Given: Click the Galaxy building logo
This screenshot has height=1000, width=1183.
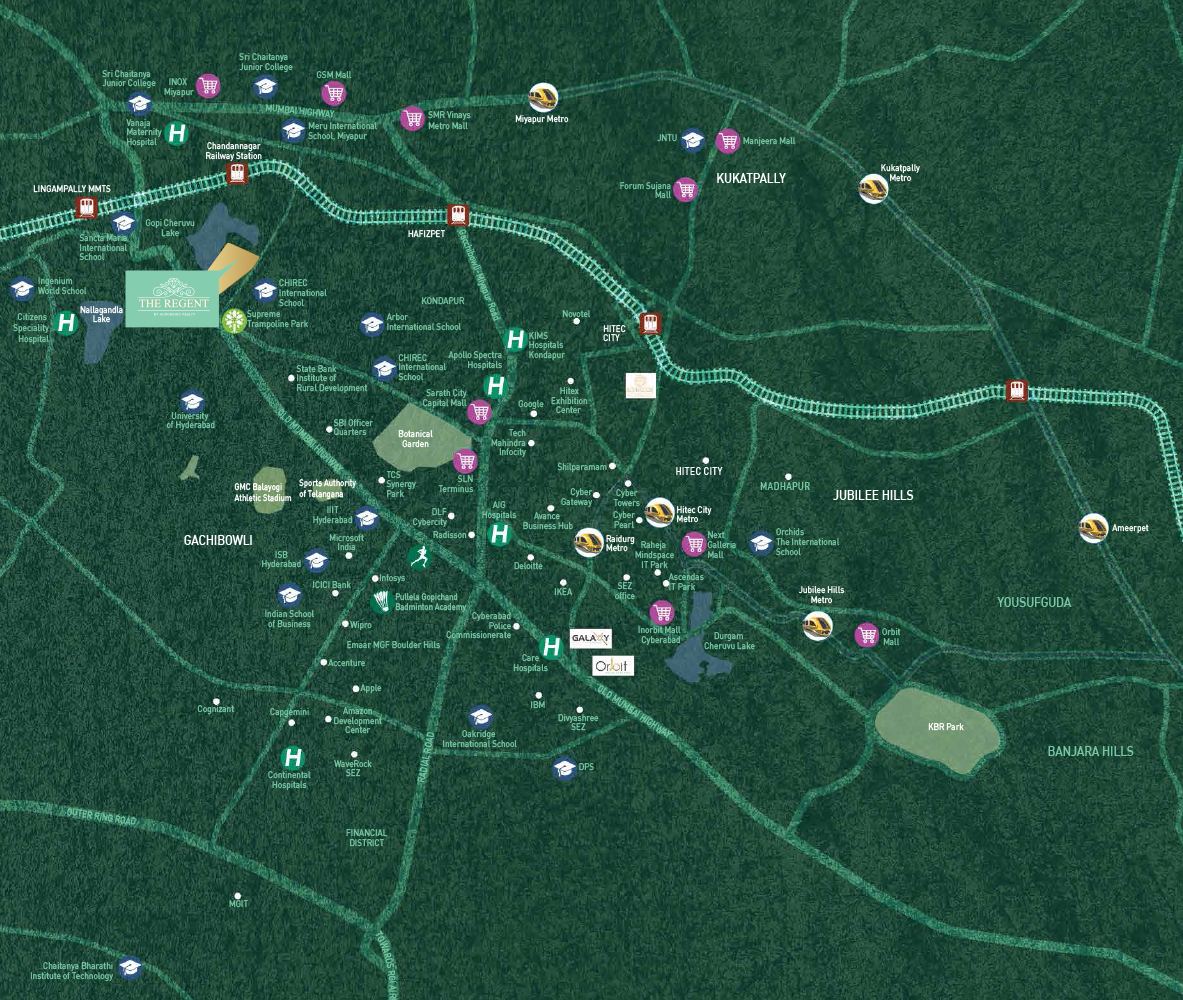Looking at the screenshot, I should click(589, 638).
